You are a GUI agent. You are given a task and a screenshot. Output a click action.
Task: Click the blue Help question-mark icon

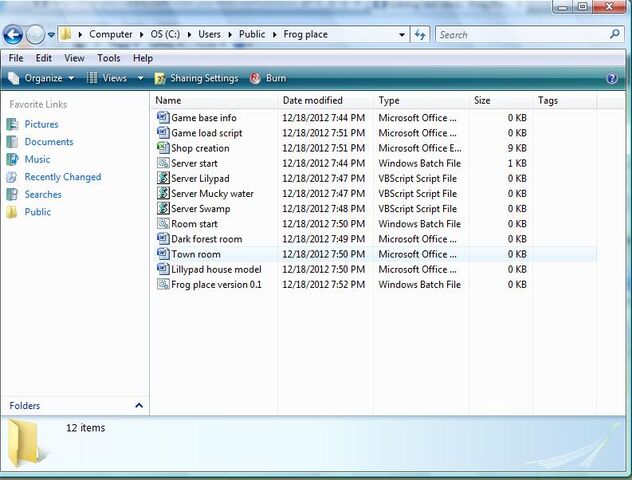(x=611, y=78)
